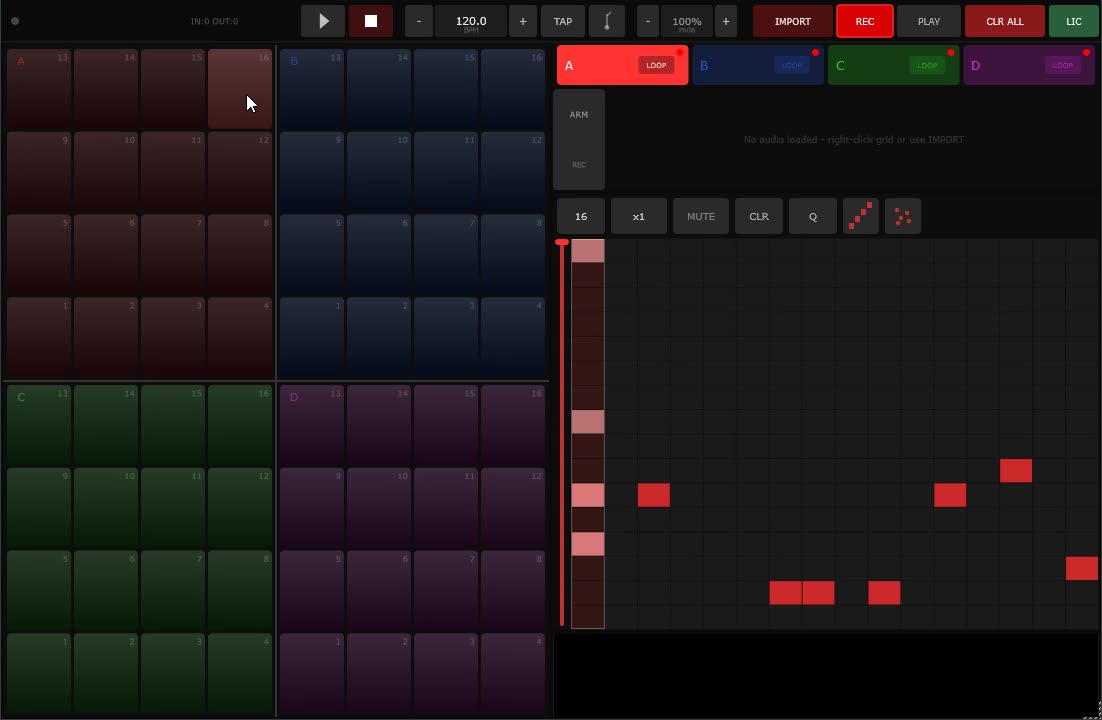Trigger pad 1 in bank D
The width and height of the screenshot is (1102, 720).
312,673
